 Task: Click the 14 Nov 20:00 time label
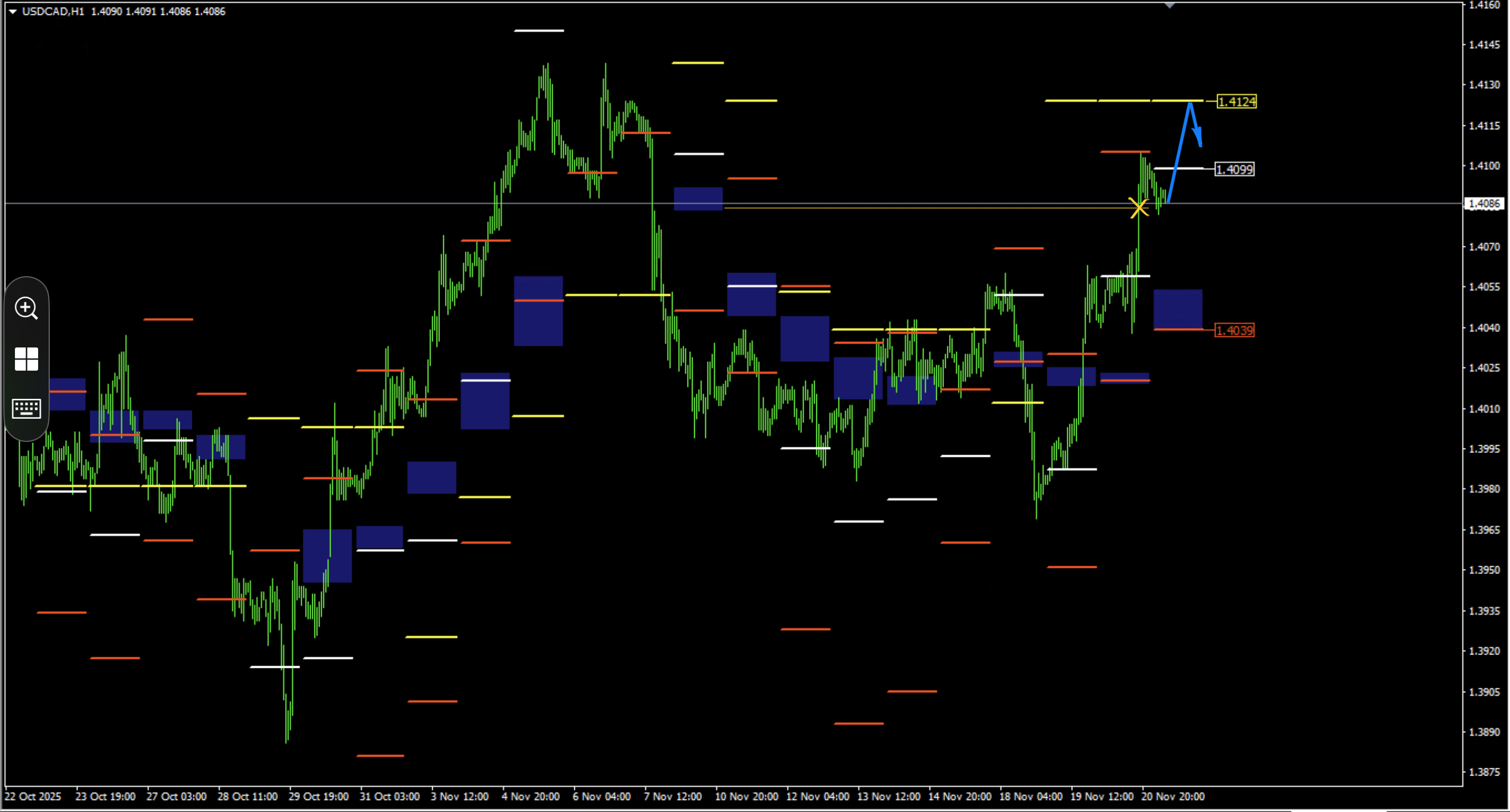960,796
